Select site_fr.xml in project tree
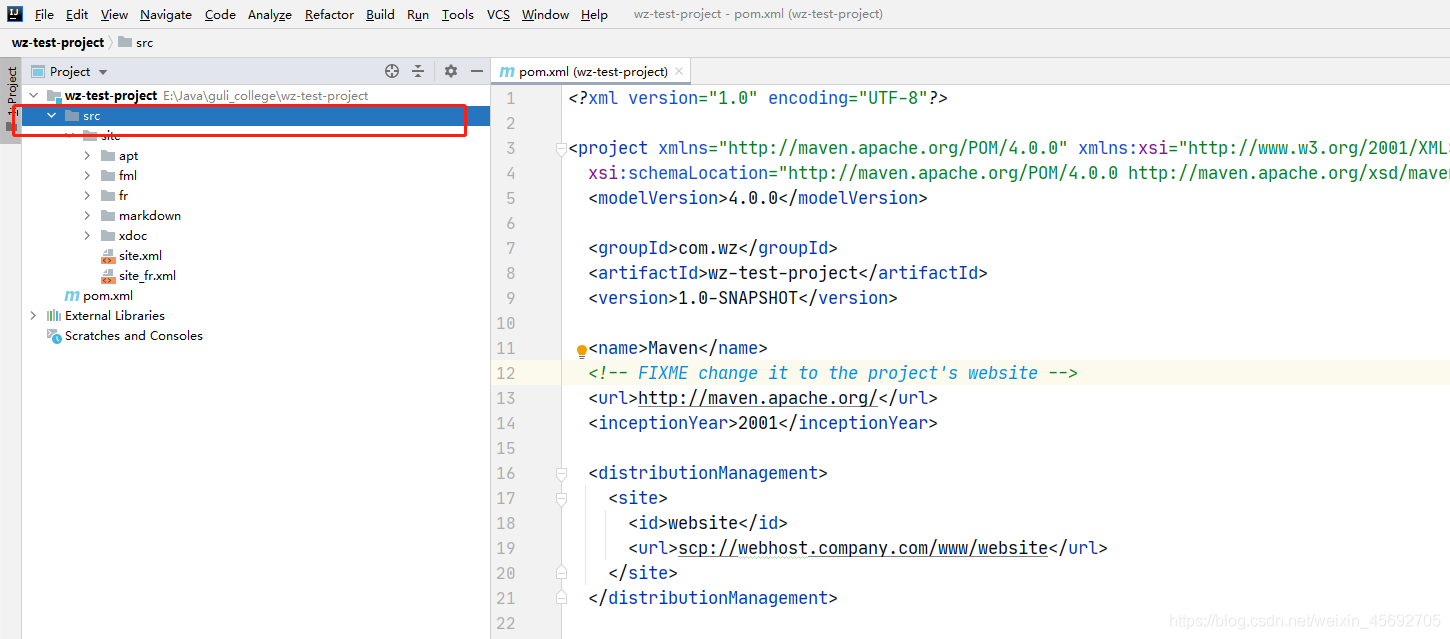 coord(147,276)
